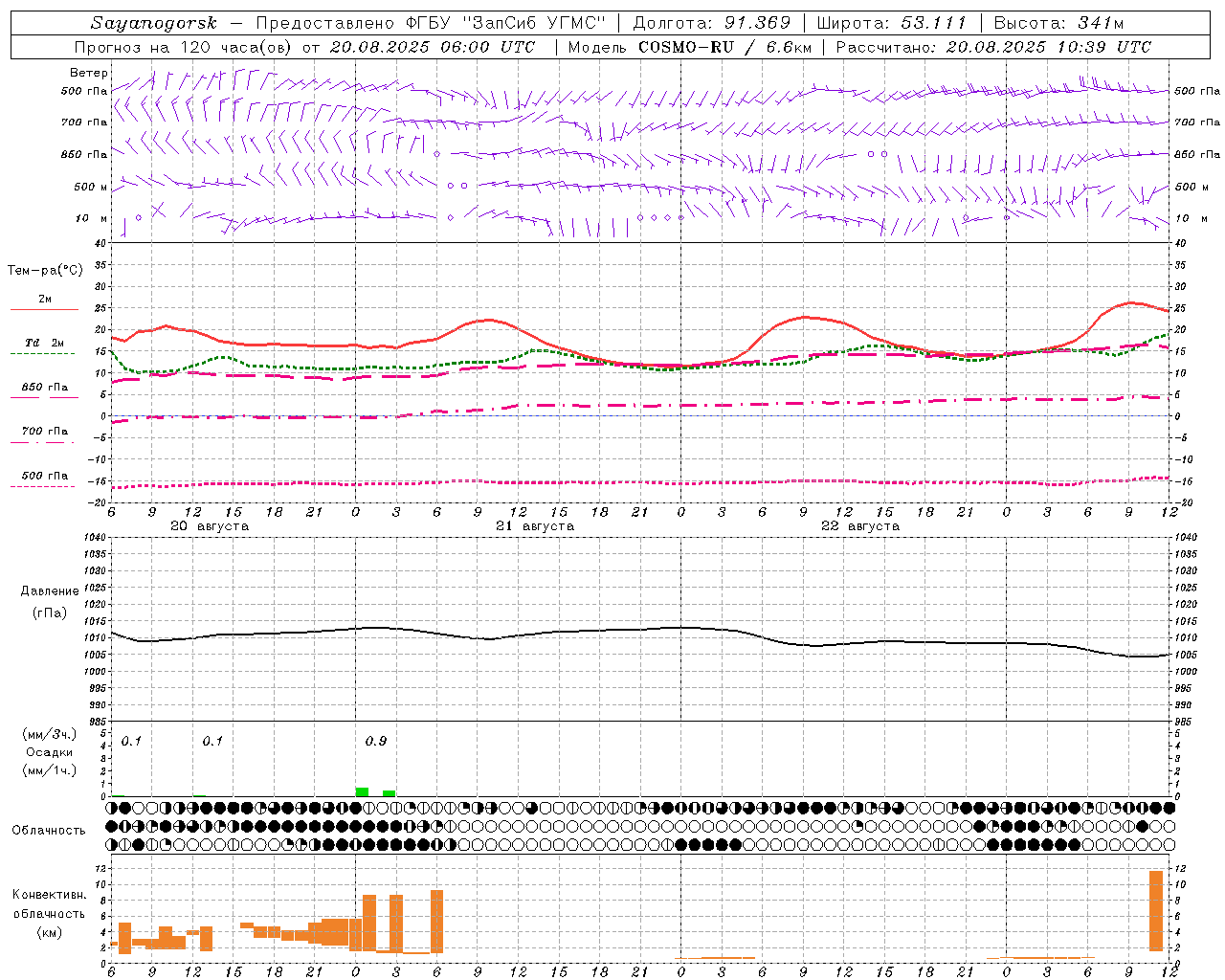Click the Ветер panel label
1225x980 pixels.
(x=89, y=73)
